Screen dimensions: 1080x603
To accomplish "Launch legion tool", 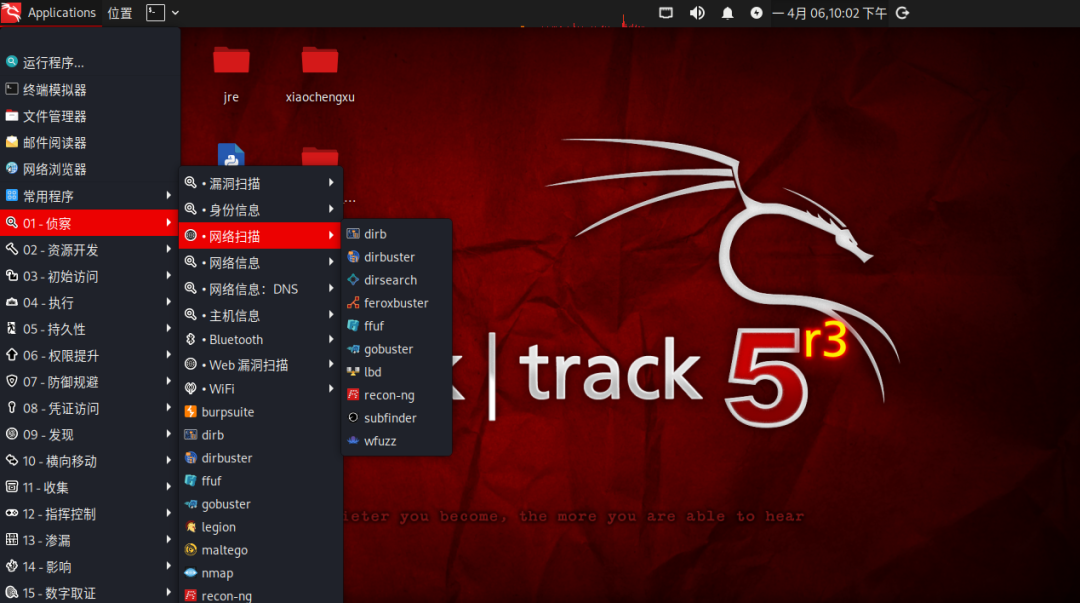I will pos(260,527).
